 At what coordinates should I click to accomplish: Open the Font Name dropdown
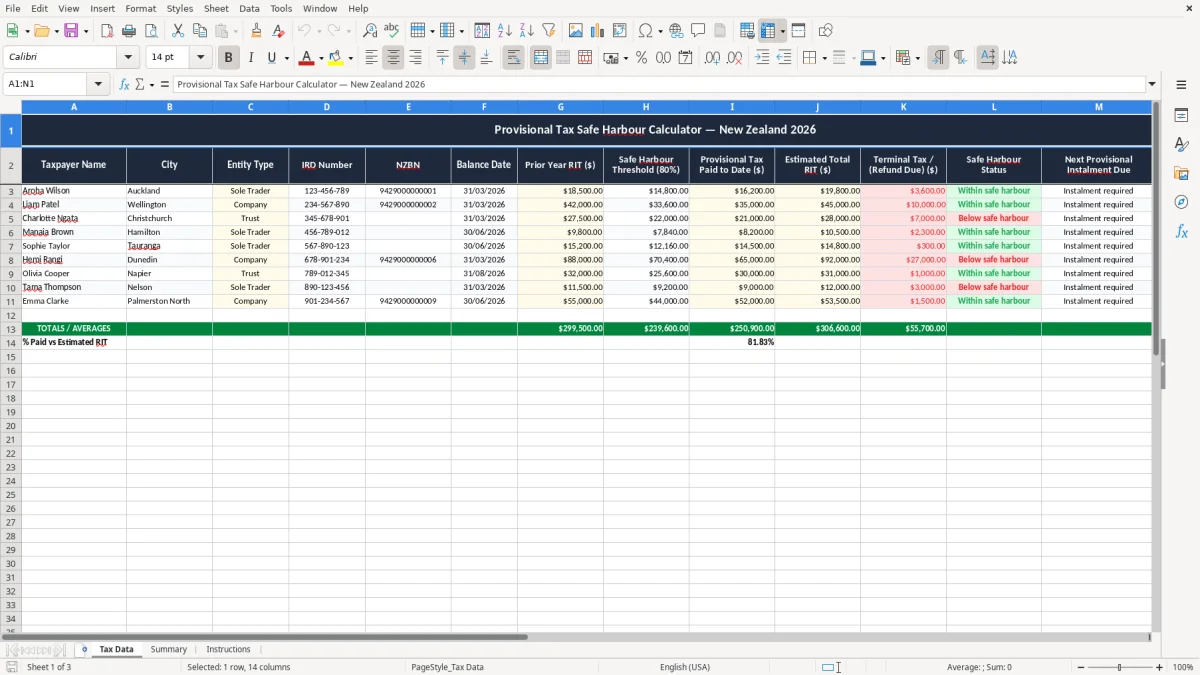coord(128,58)
